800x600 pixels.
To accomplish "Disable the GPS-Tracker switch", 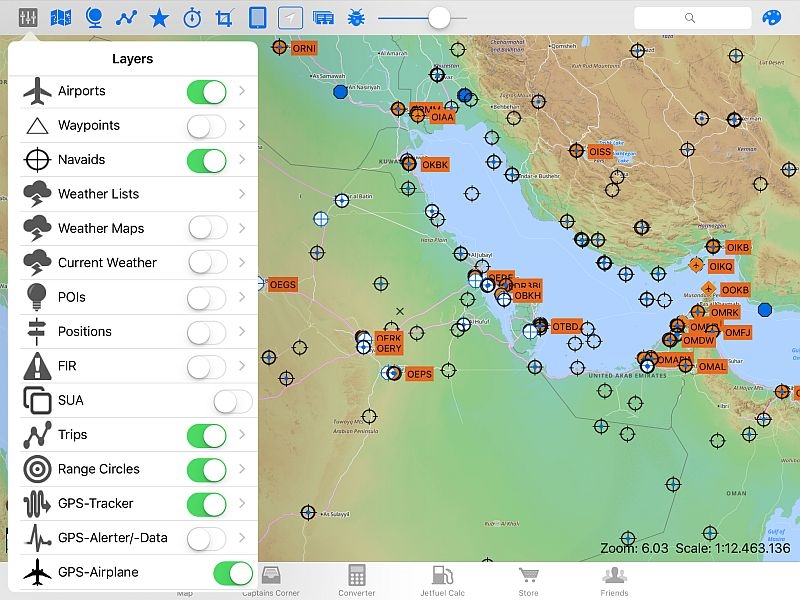I will click(207, 505).
